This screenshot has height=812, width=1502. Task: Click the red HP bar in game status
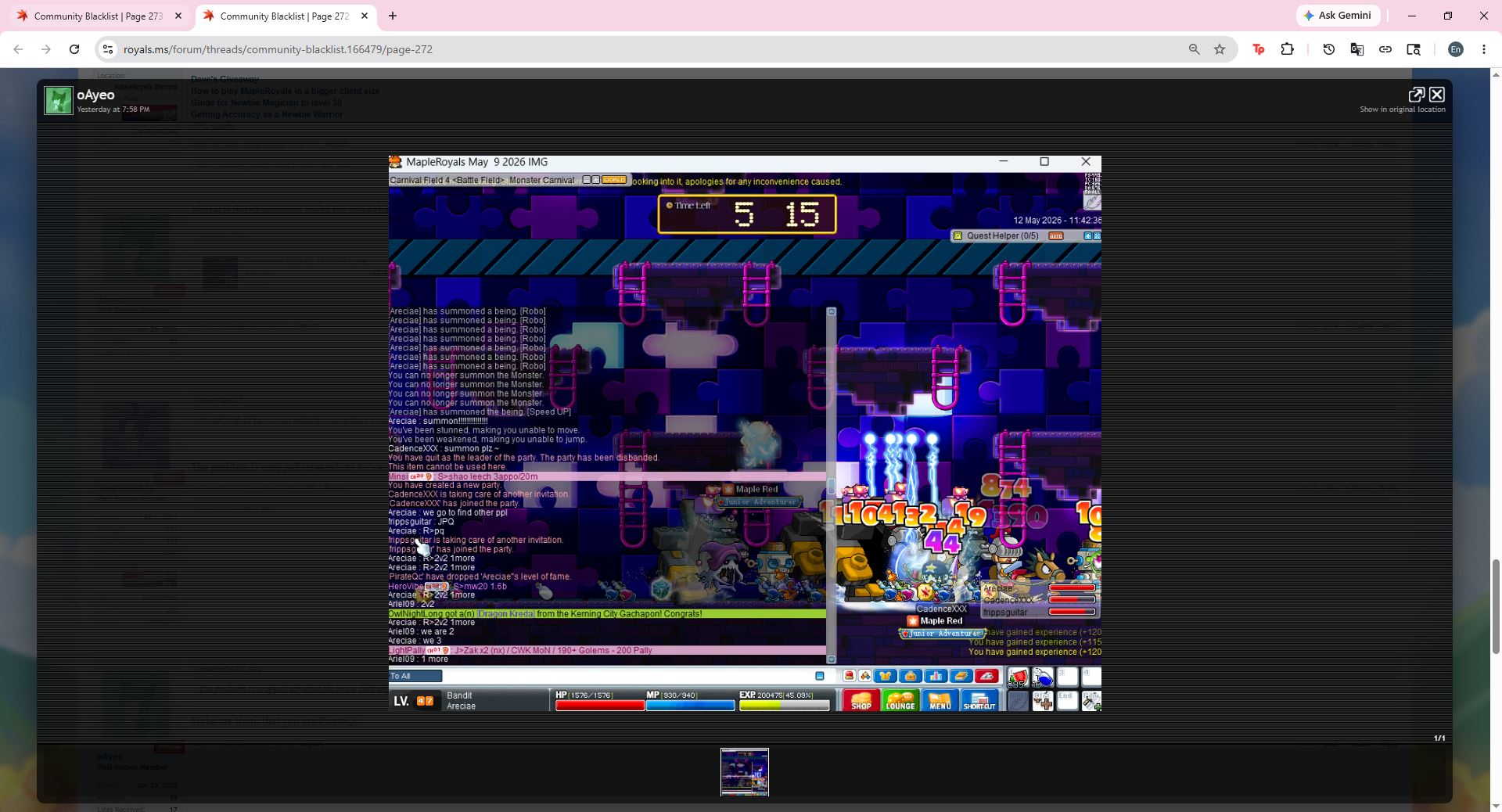tap(600, 706)
